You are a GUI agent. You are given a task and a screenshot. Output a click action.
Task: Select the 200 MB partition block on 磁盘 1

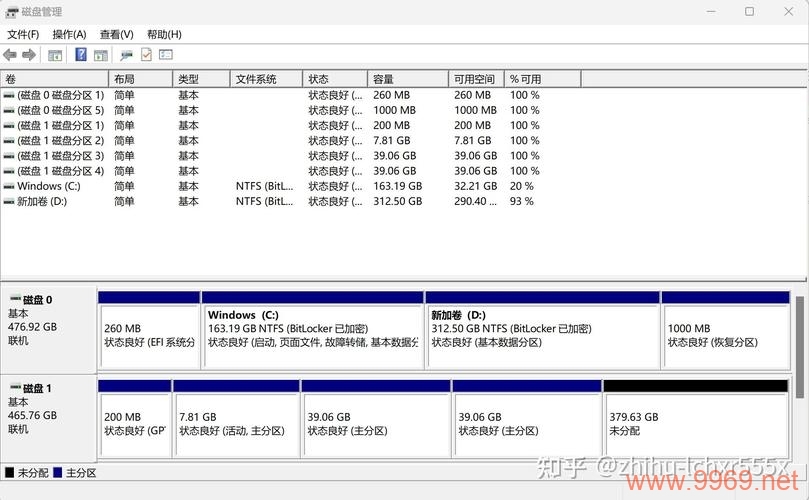tap(134, 419)
